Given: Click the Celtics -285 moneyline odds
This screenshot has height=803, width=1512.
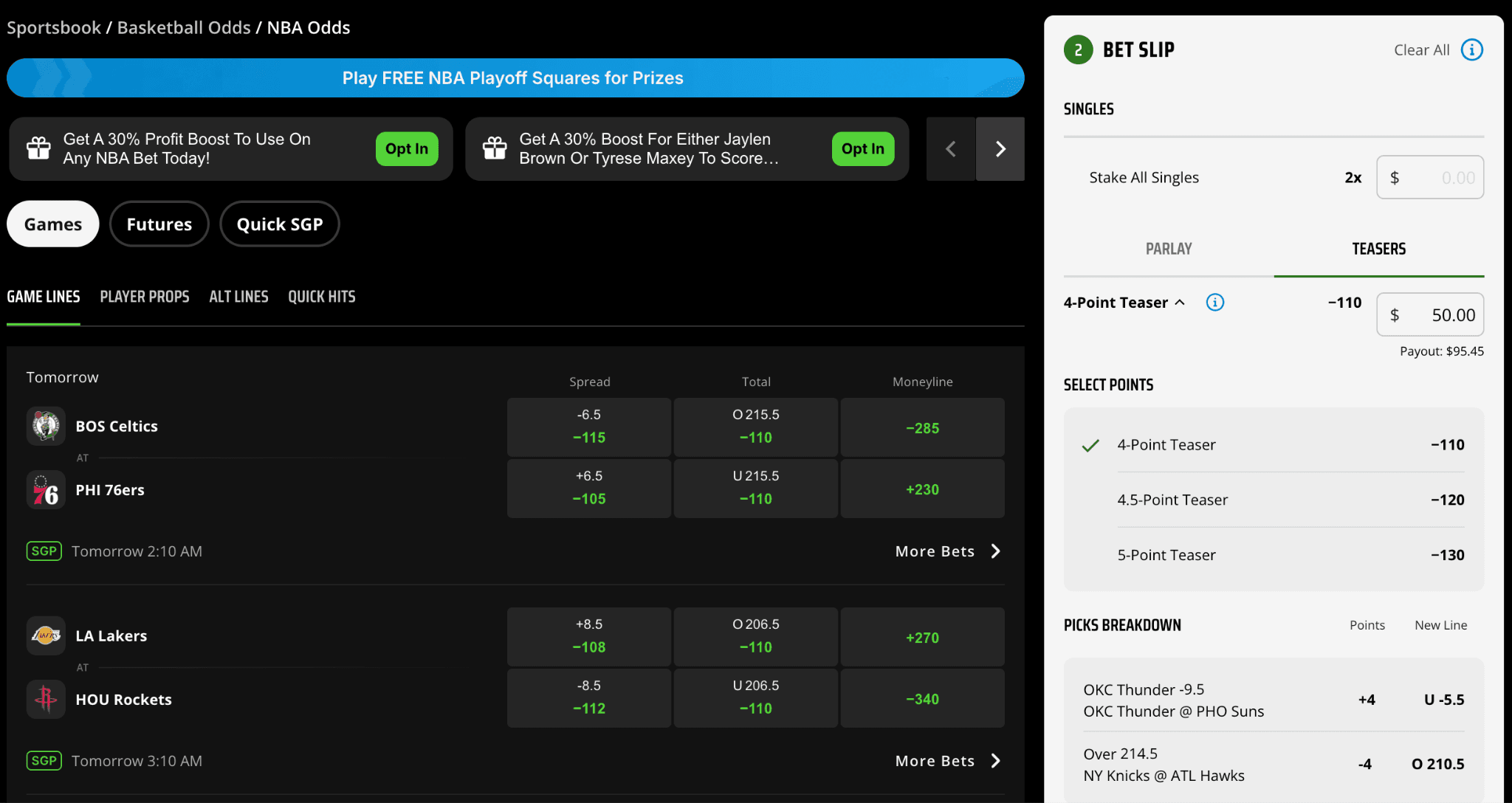Looking at the screenshot, I should coord(922,428).
